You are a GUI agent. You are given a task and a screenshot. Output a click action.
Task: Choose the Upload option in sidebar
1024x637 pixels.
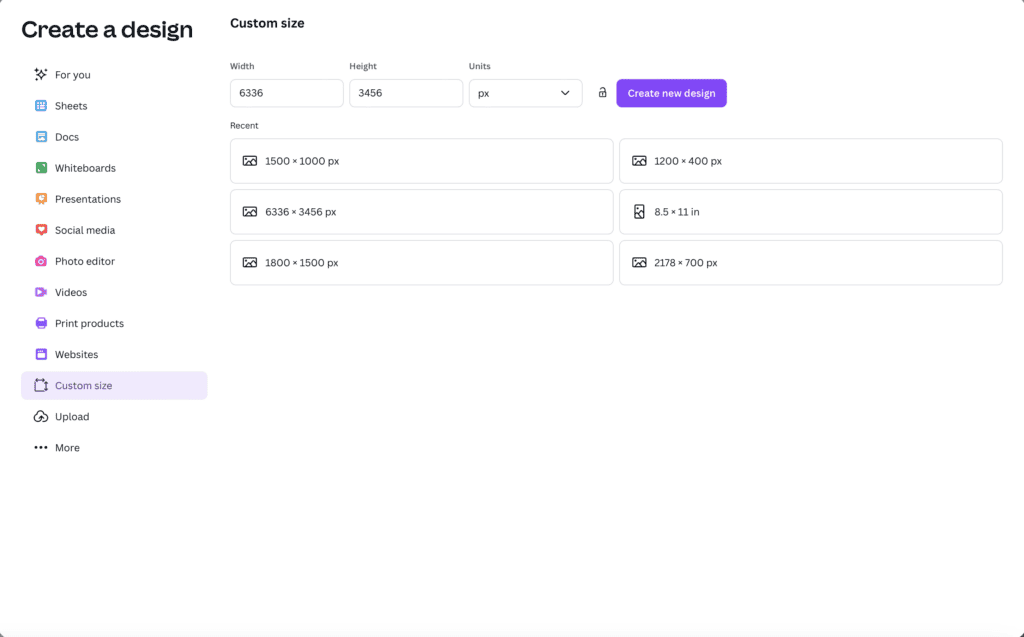pos(71,417)
